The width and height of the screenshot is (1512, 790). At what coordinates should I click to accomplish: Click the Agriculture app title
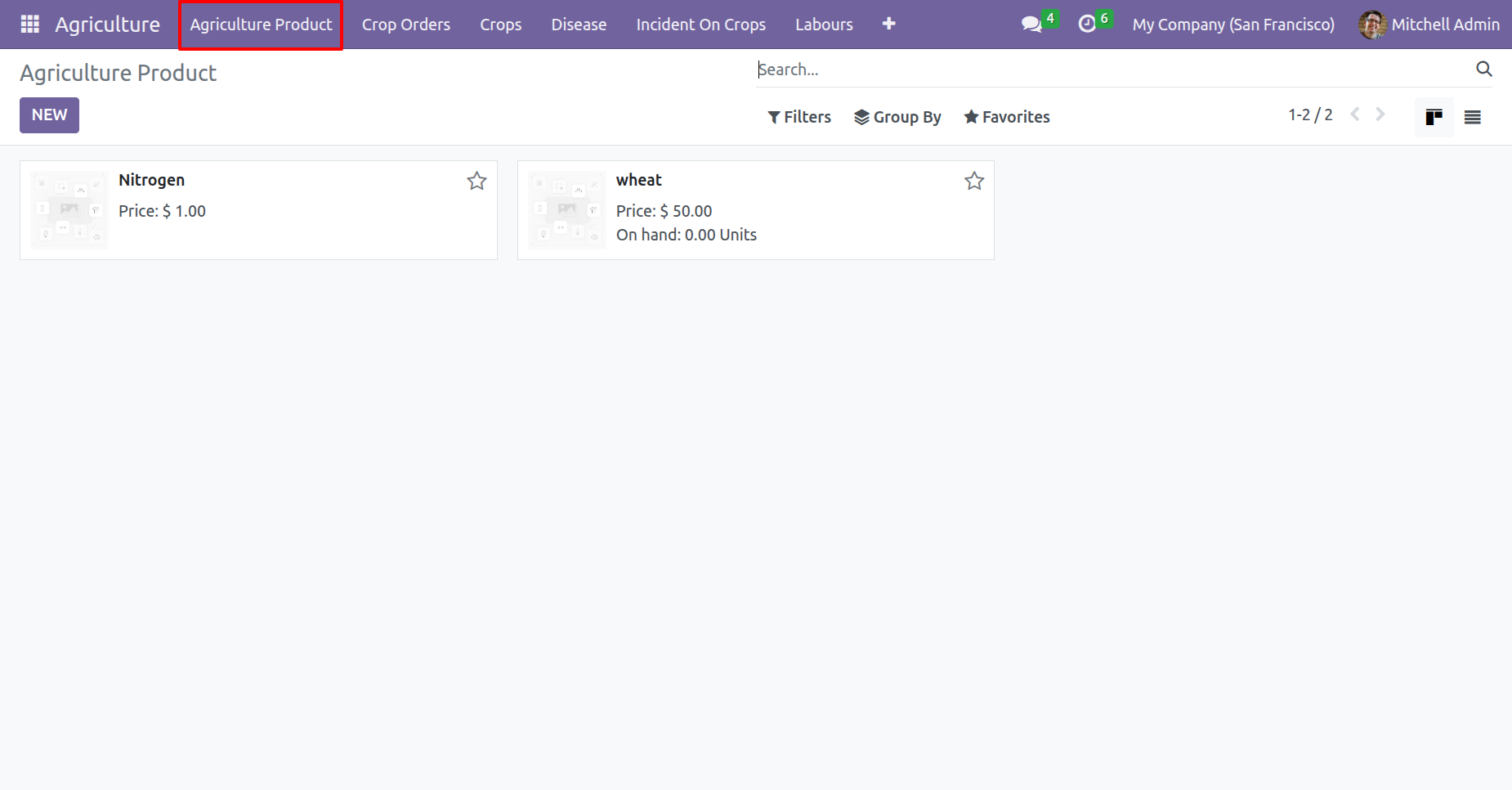pos(107,25)
